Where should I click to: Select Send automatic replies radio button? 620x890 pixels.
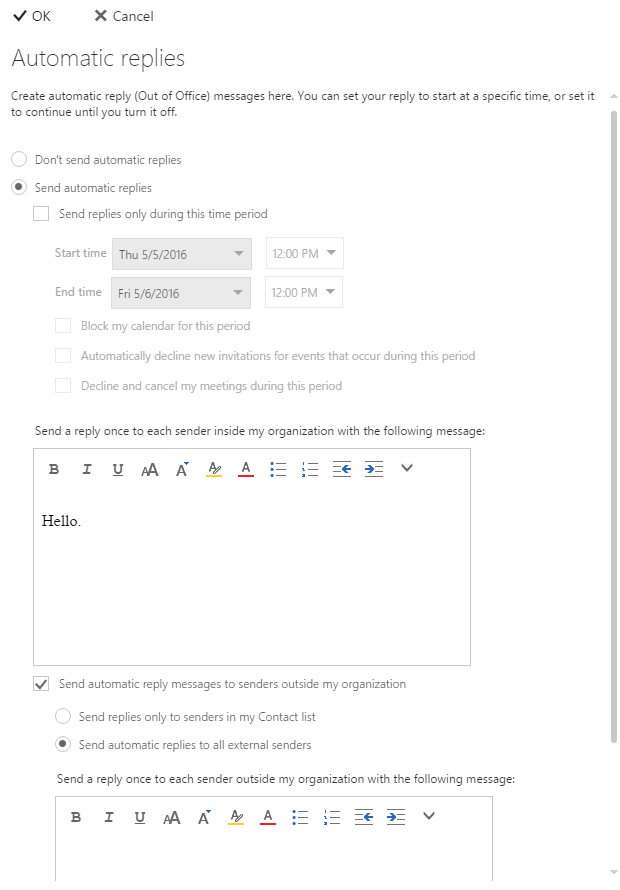[19, 187]
